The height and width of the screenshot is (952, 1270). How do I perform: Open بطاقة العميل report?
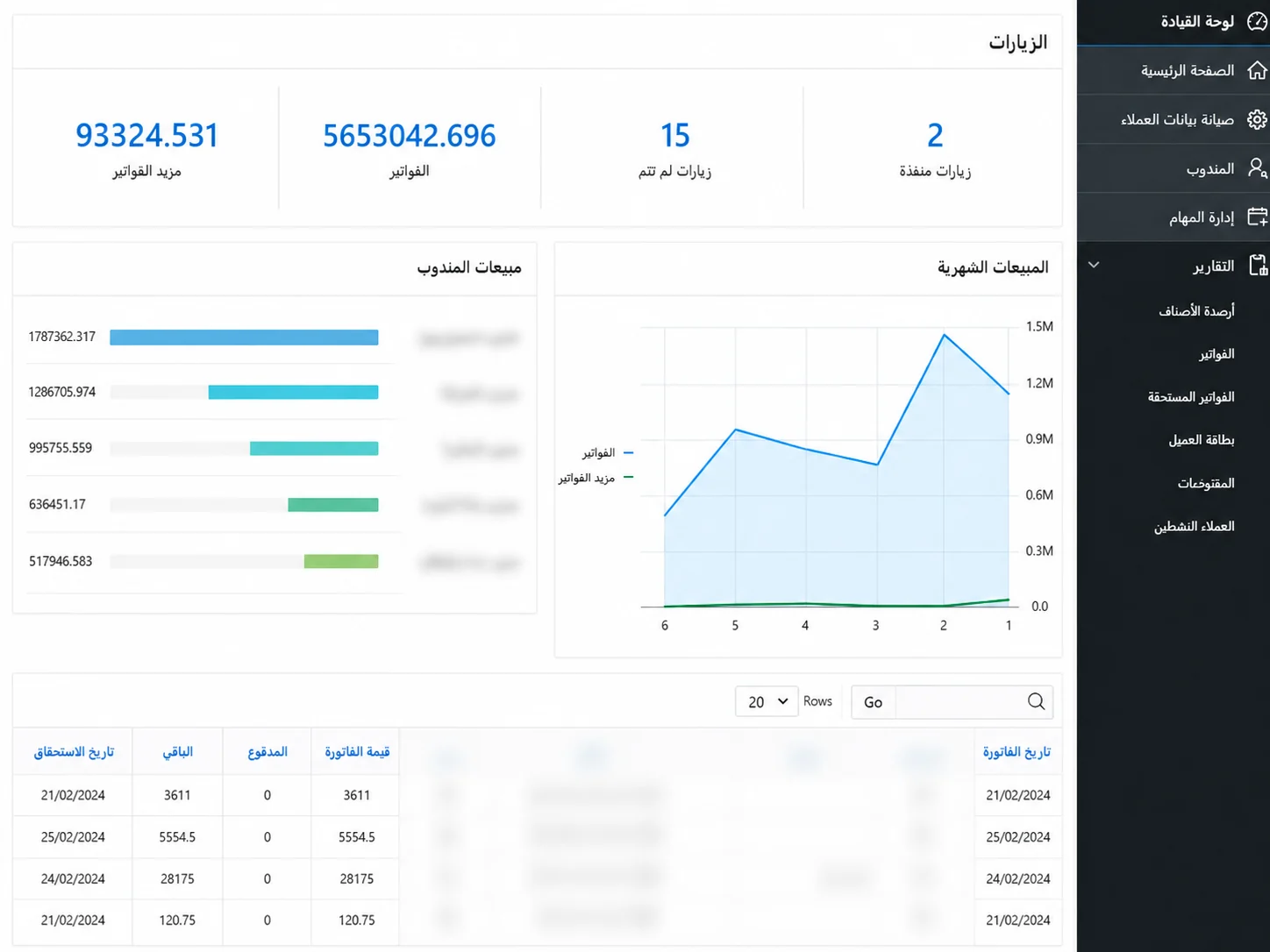[1202, 439]
